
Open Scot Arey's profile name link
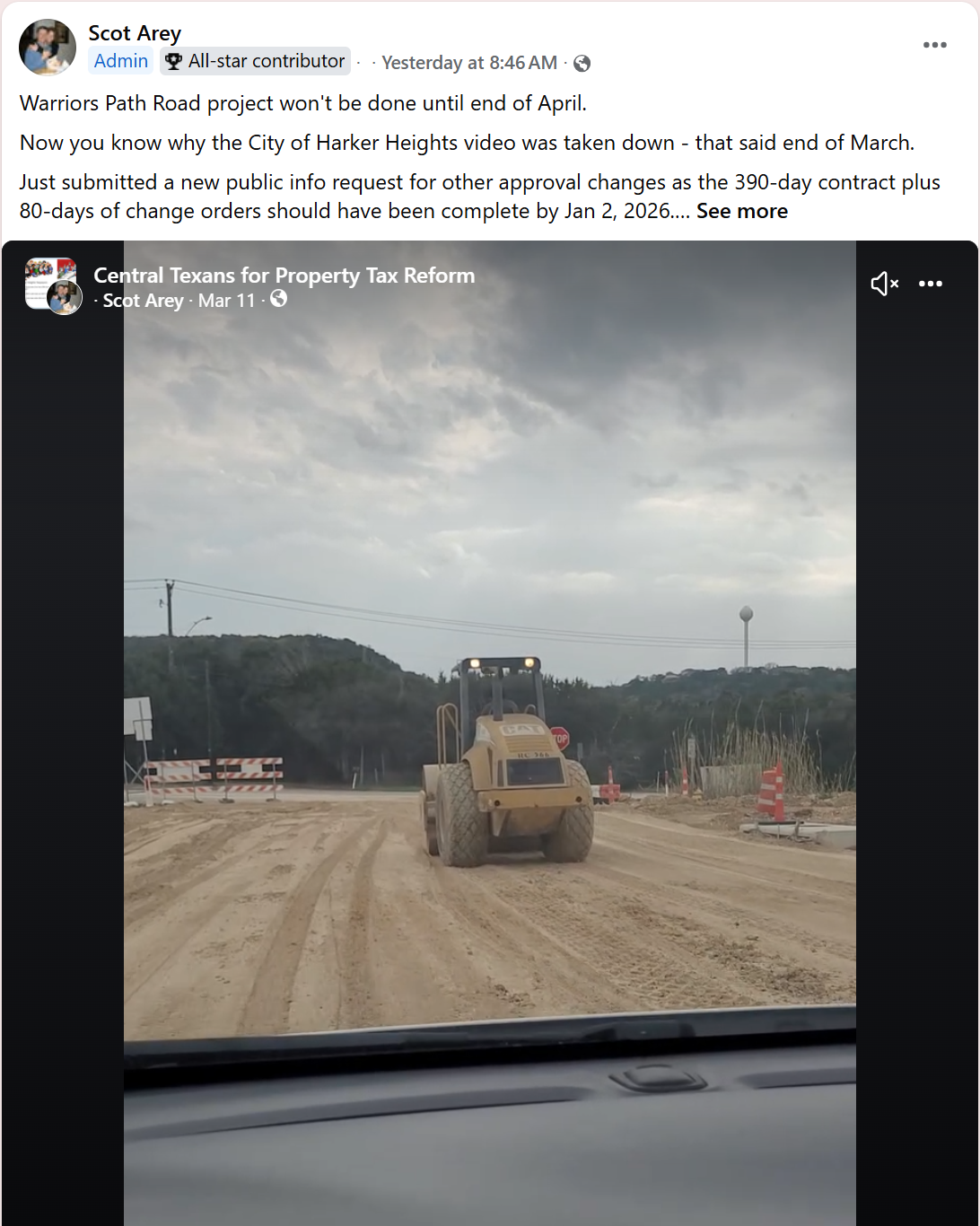(x=135, y=33)
